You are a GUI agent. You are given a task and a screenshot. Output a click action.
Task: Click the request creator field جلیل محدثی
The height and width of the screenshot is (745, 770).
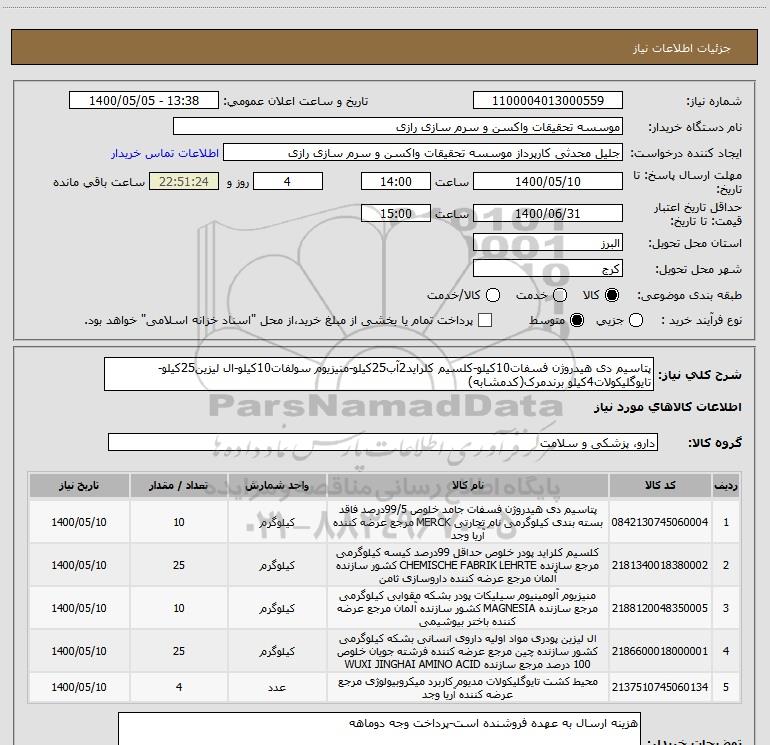pyautogui.click(x=423, y=153)
